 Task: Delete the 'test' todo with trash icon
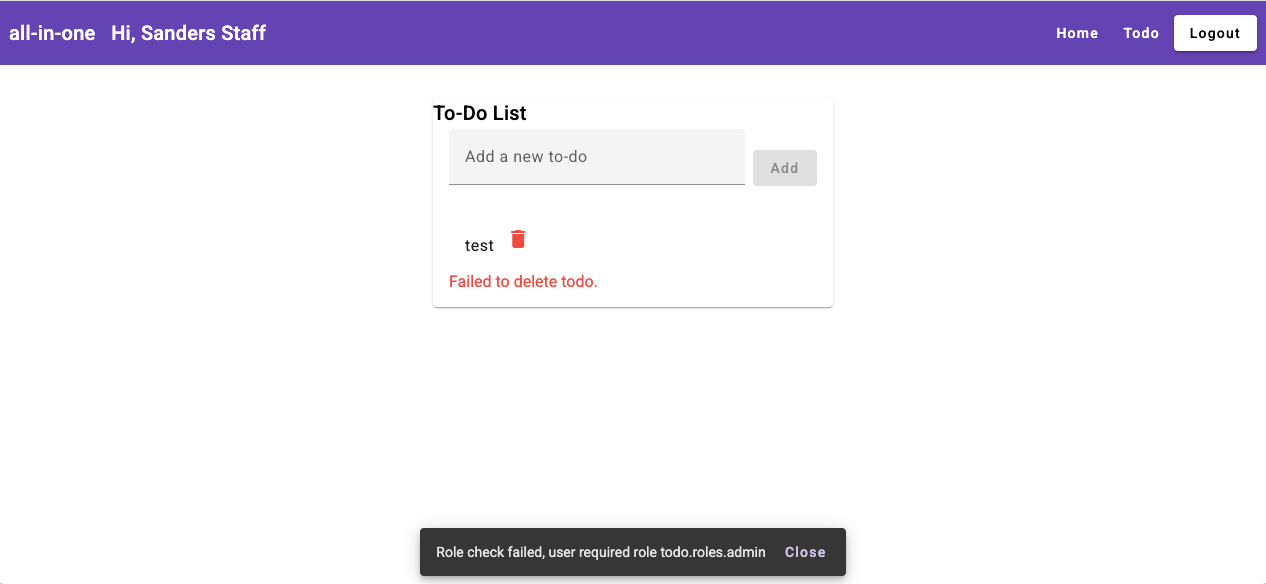click(518, 239)
